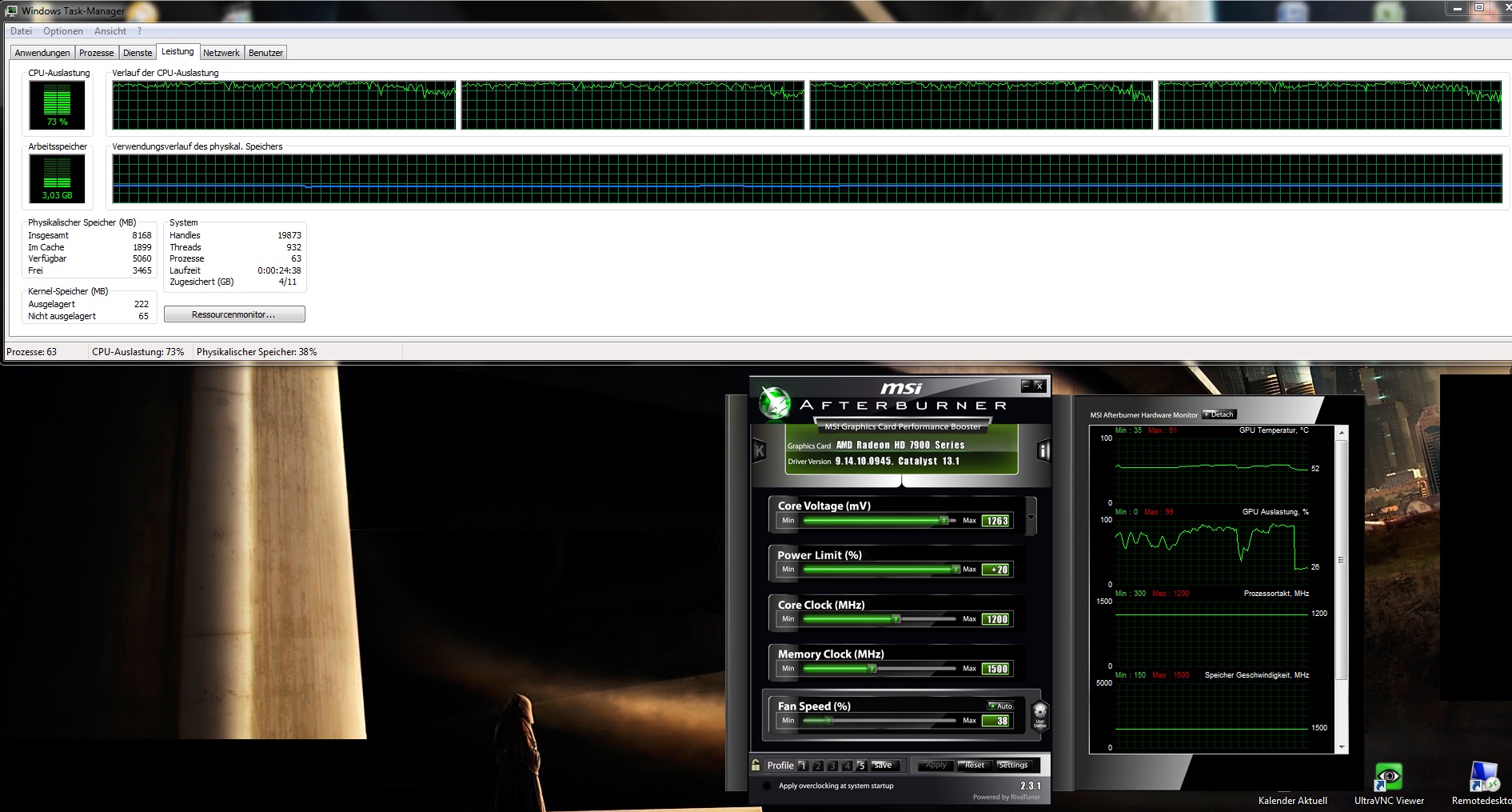Click 'Powered by RivaTuner' text
1512x812 pixels.
pyautogui.click(x=1007, y=797)
